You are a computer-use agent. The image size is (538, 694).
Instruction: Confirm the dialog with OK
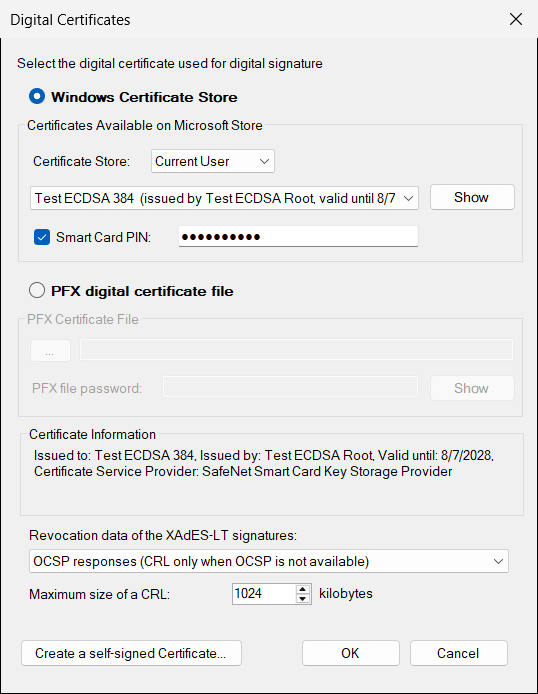click(351, 653)
